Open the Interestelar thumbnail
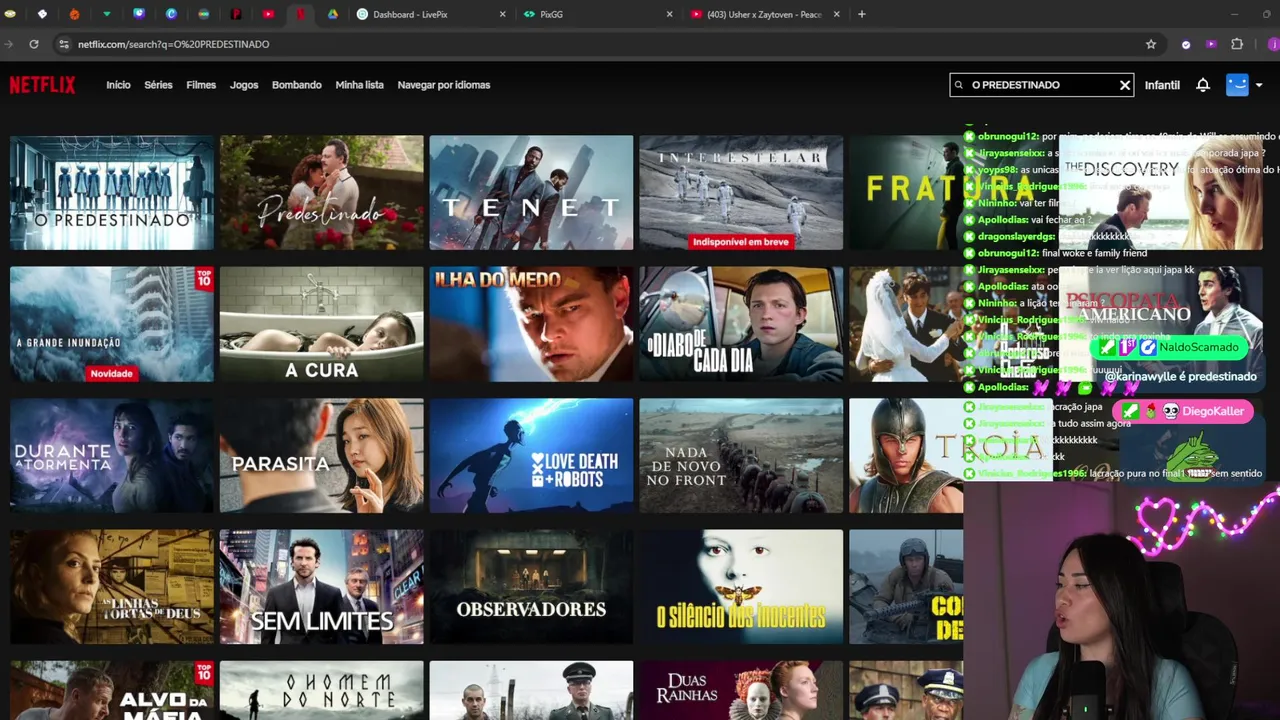Viewport: 1280px width, 720px height. [x=741, y=193]
